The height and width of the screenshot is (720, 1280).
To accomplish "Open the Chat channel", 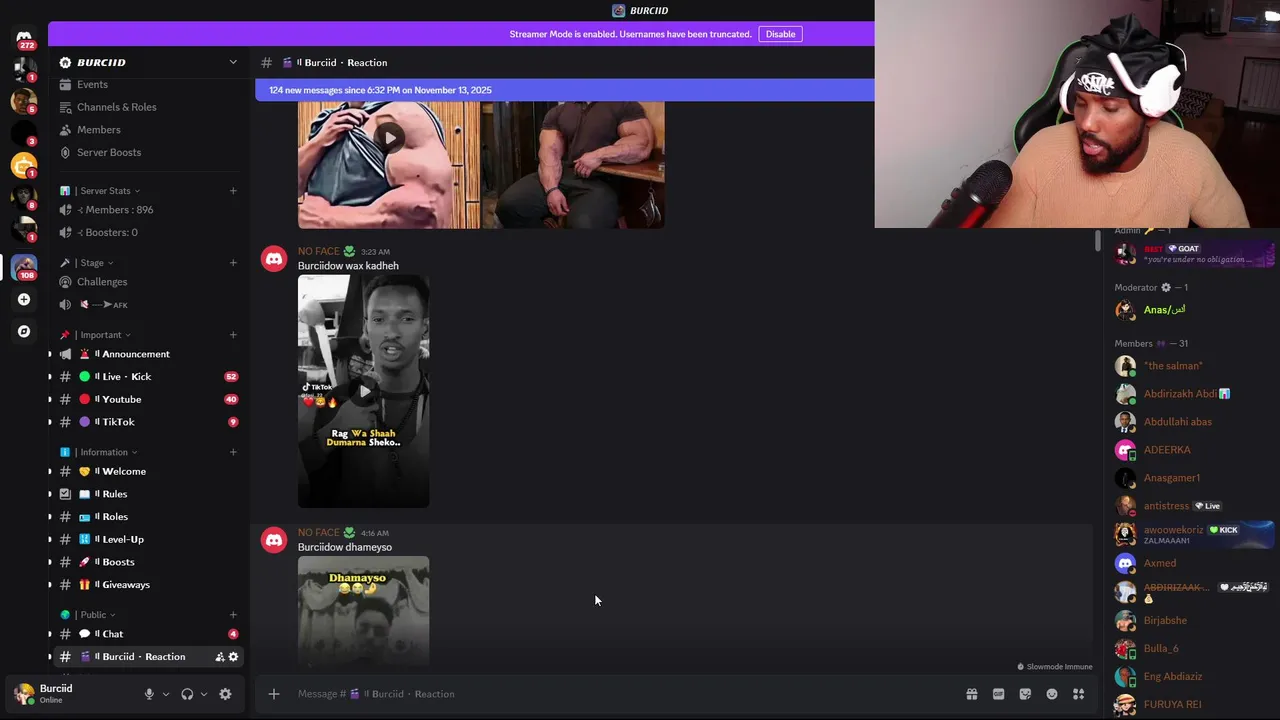I will pos(150,634).
